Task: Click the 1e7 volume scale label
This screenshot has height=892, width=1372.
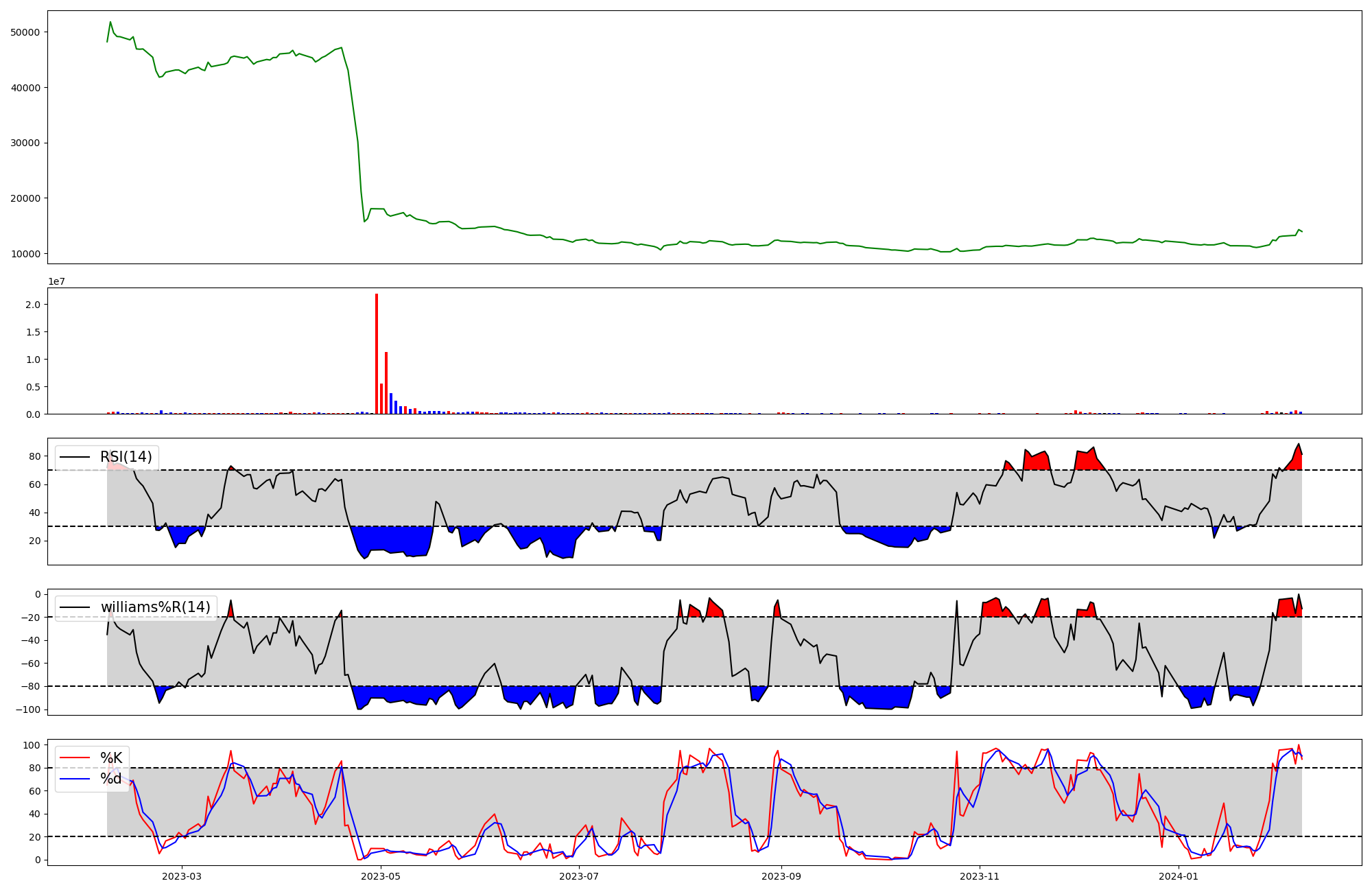Action: (56, 281)
